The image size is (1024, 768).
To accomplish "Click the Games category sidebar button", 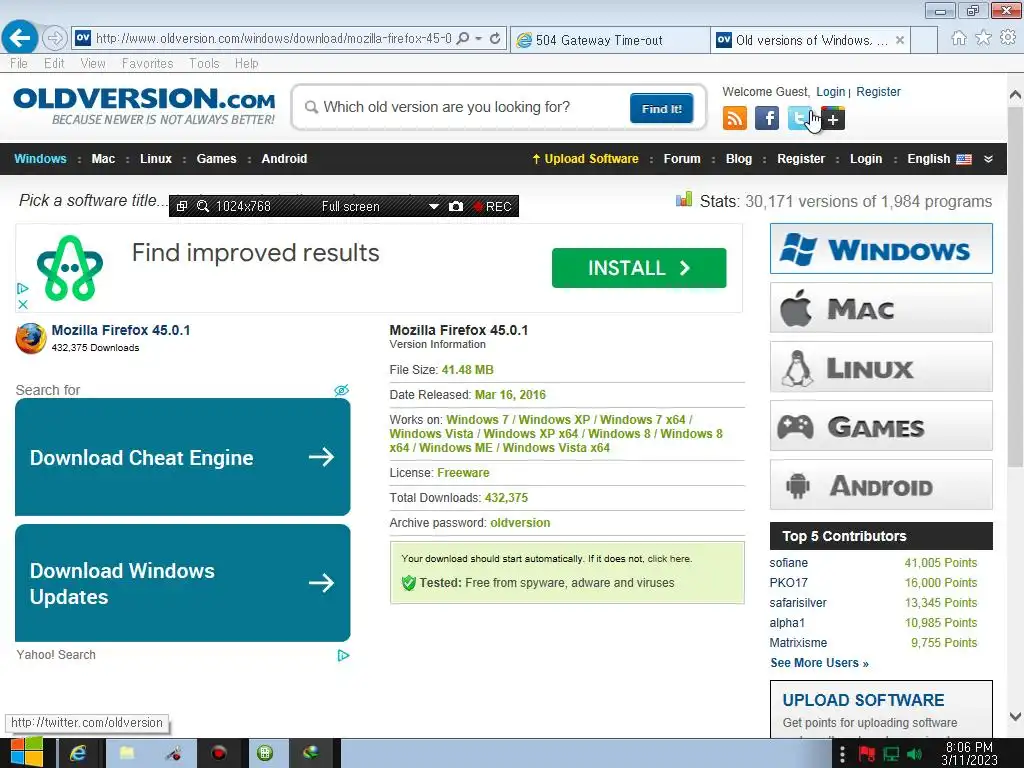I will (x=881, y=426).
